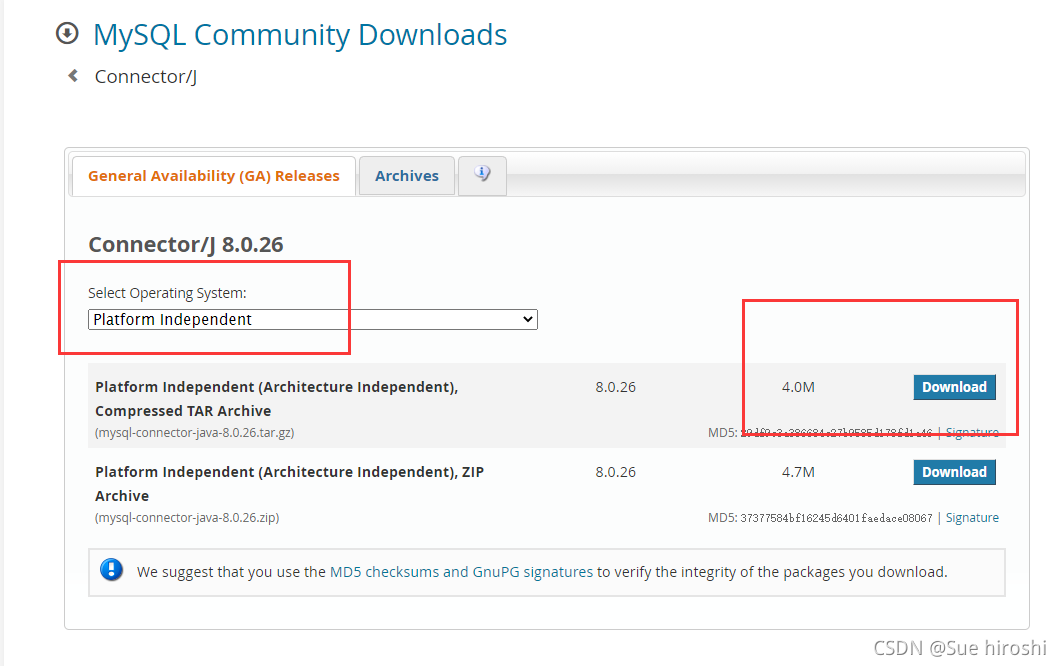Click the mysql-connector-java-8.0.26.tar.gz filename
This screenshot has height=666, width=1061.
point(195,432)
